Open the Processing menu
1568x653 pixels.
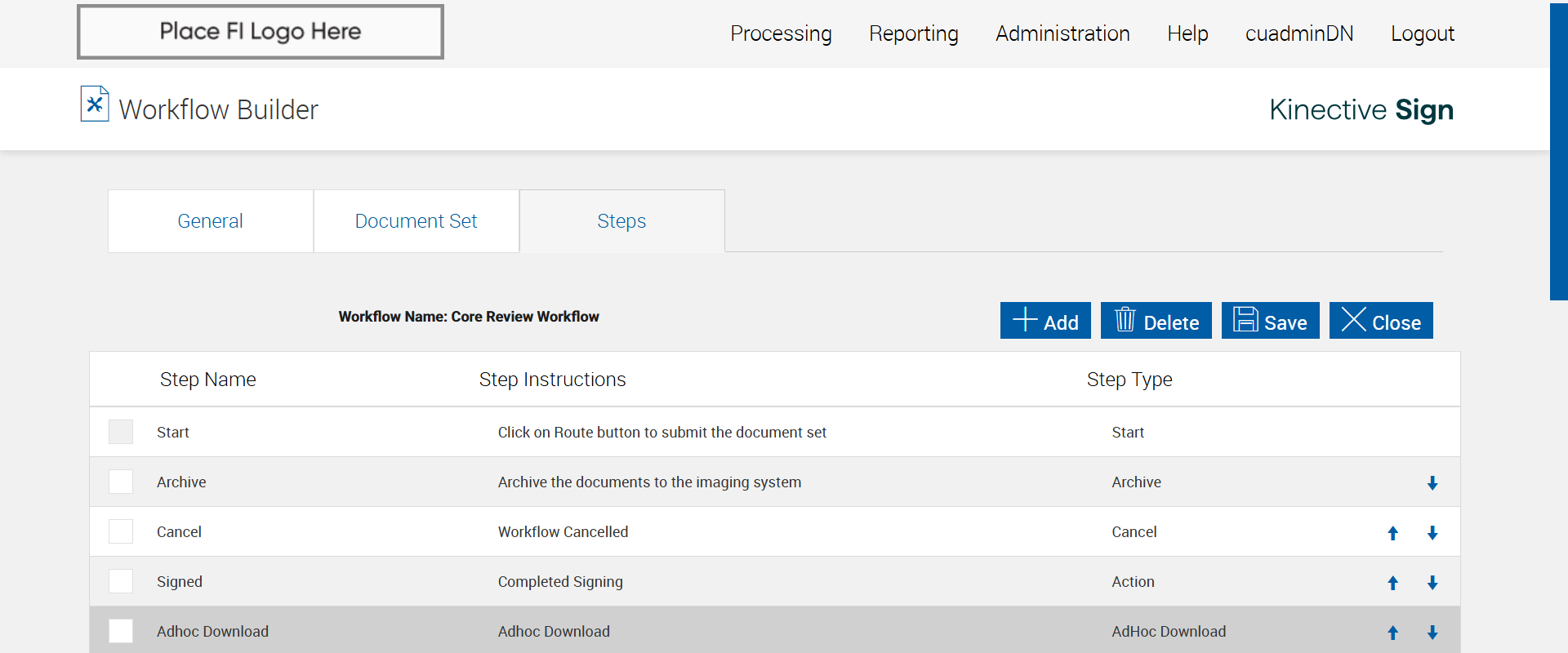point(781,33)
